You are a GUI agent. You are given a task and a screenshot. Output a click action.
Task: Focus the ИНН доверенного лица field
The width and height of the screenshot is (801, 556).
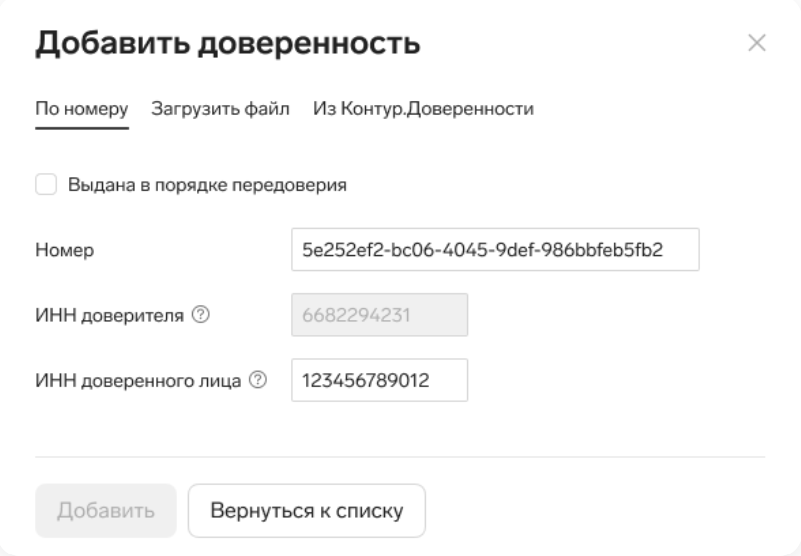tap(380, 380)
